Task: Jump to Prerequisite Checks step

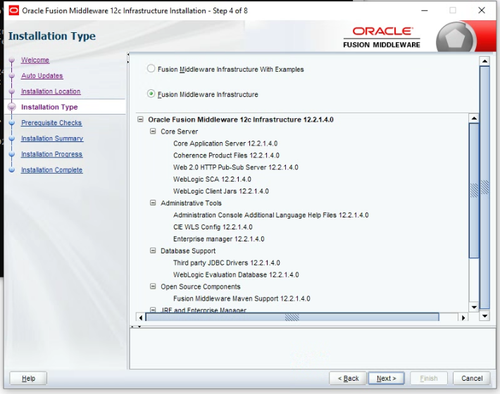Action: [x=51, y=123]
